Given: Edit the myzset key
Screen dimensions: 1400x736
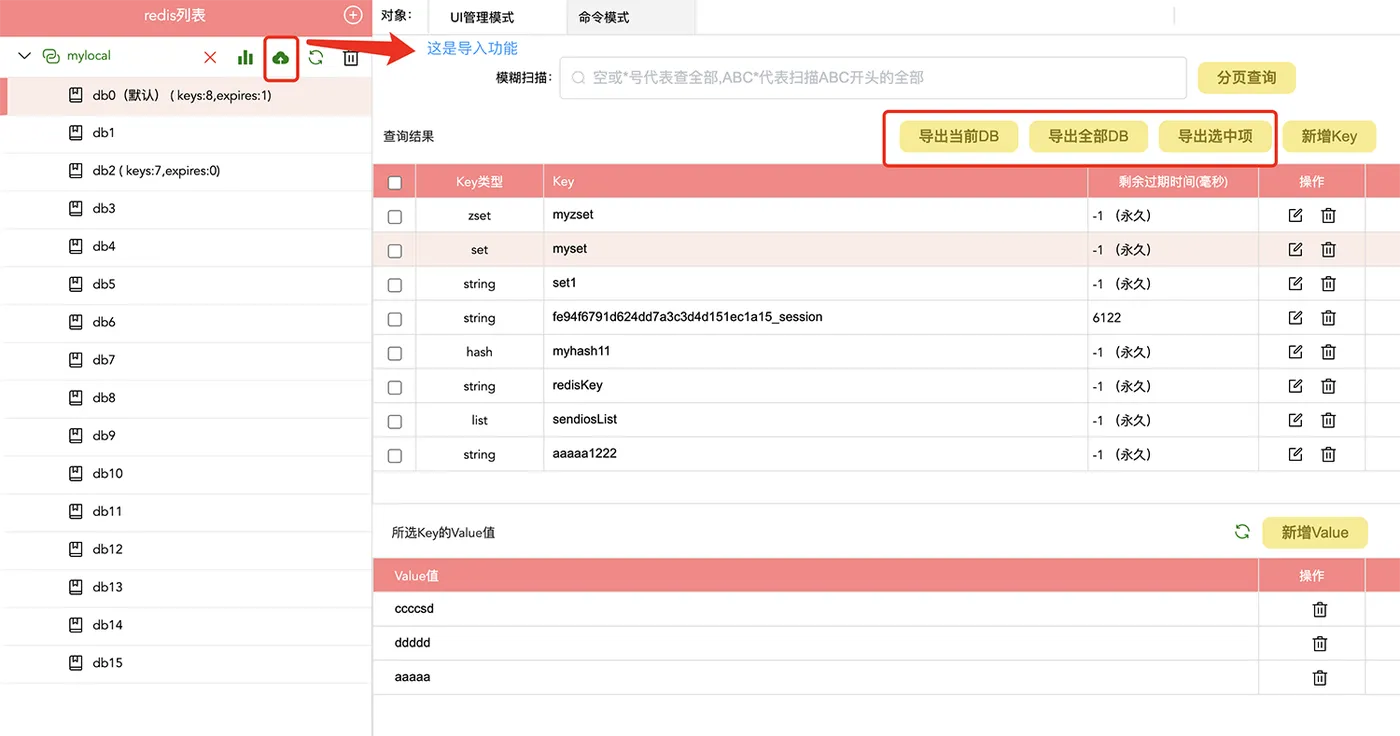Looking at the screenshot, I should pyautogui.click(x=1296, y=215).
